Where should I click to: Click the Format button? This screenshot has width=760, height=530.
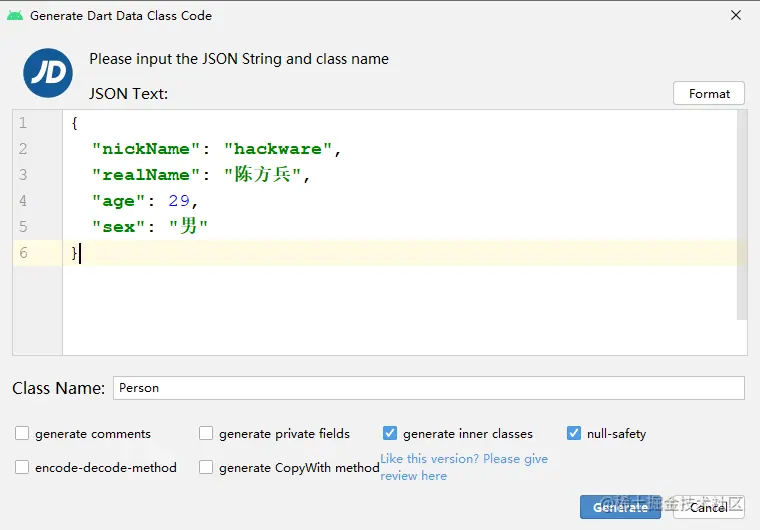tap(709, 93)
